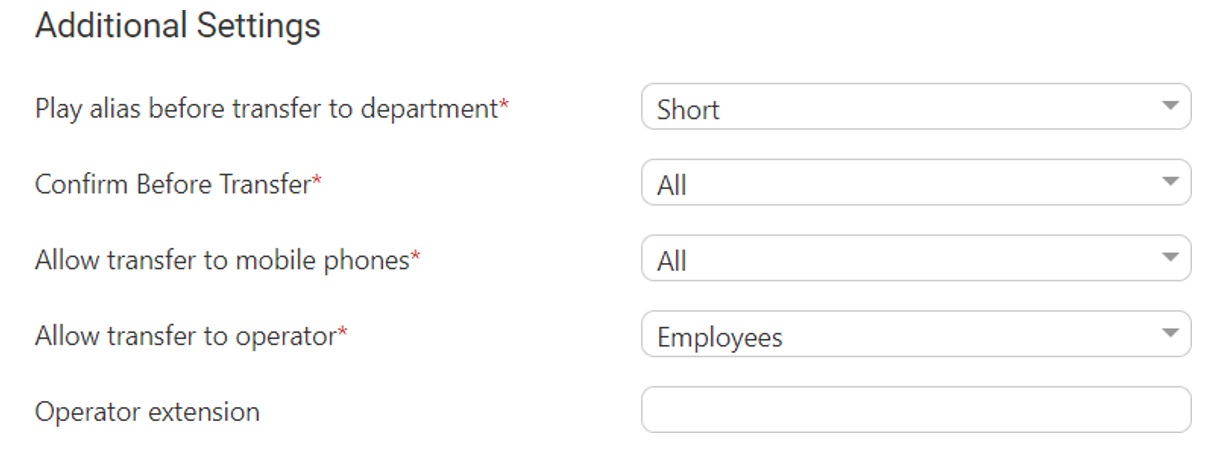Viewport: 1230px width, 453px height.
Task: Select the "Confirm Before Transfer" label text
Action: click(x=173, y=184)
